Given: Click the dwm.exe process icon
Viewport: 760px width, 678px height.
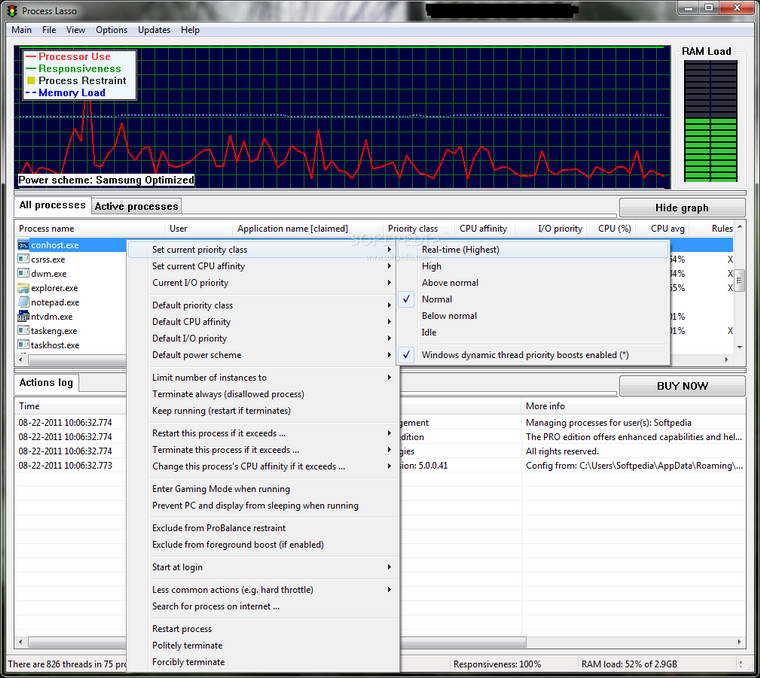Looking at the screenshot, I should [x=23, y=273].
